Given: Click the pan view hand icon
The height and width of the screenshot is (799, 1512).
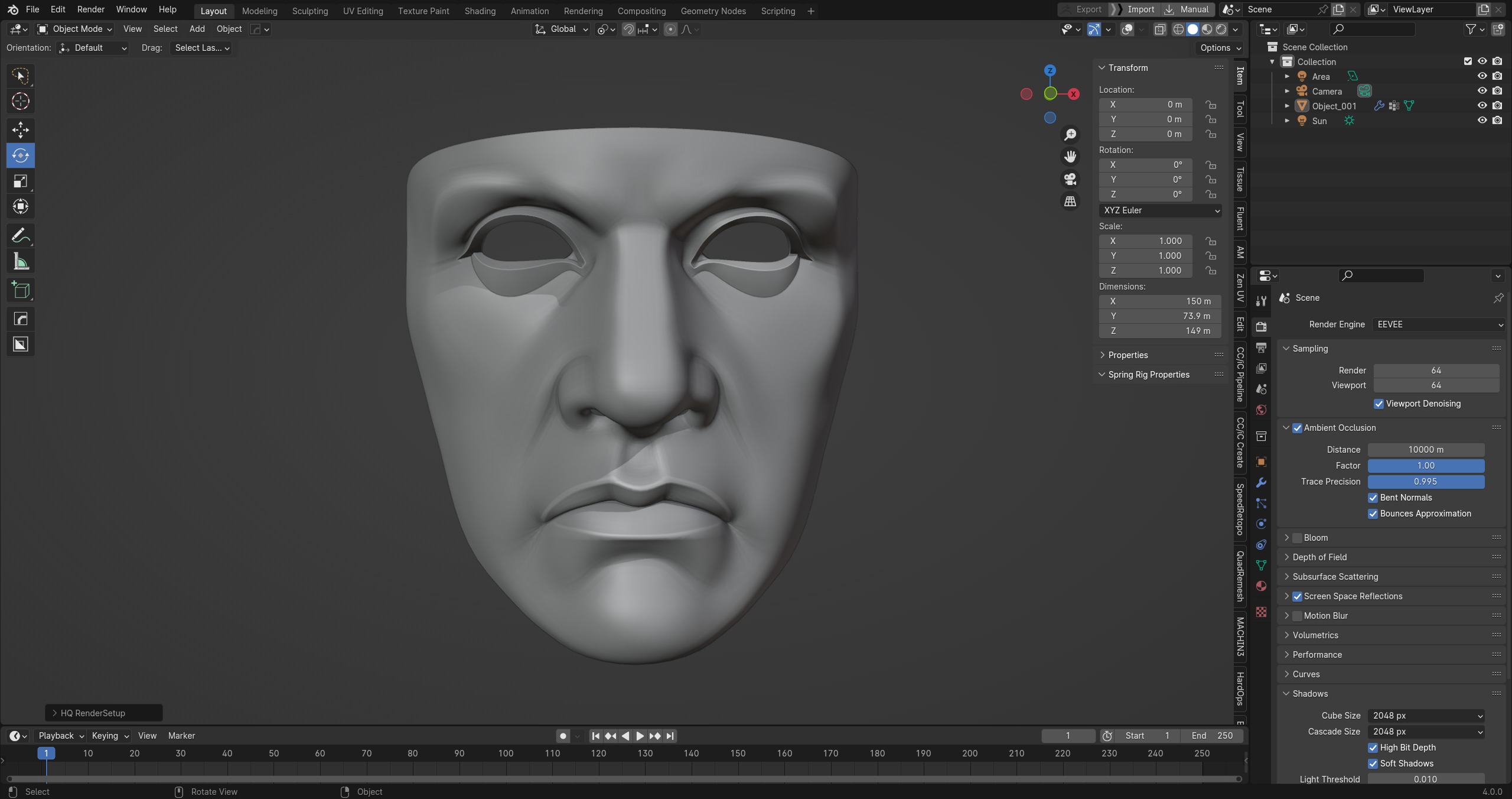Looking at the screenshot, I should 1070,157.
